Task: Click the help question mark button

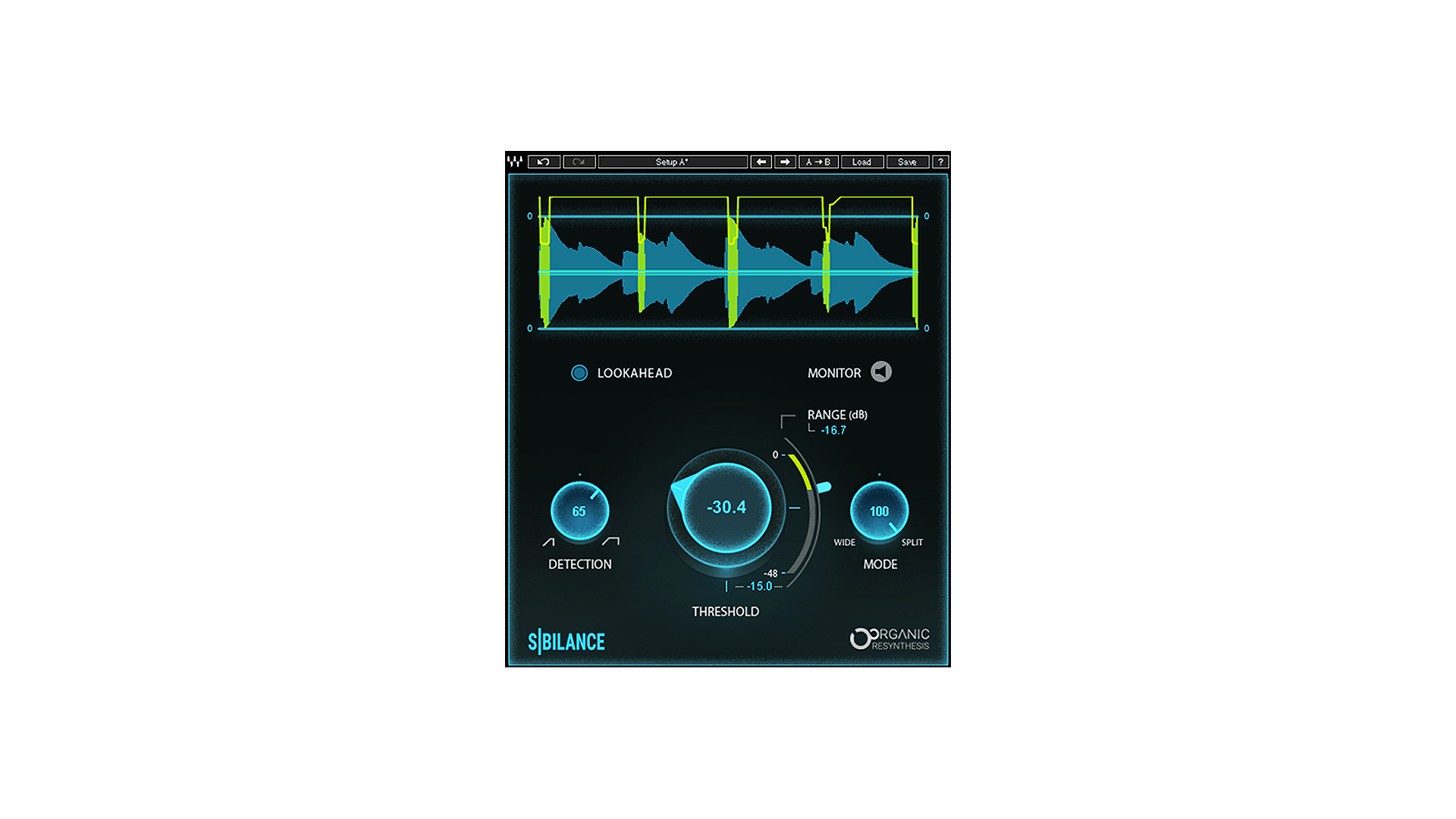Action: tap(940, 162)
